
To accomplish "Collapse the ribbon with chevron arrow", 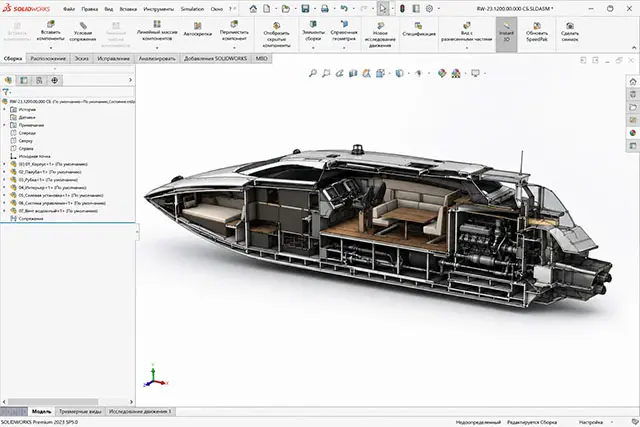I will [634, 48].
